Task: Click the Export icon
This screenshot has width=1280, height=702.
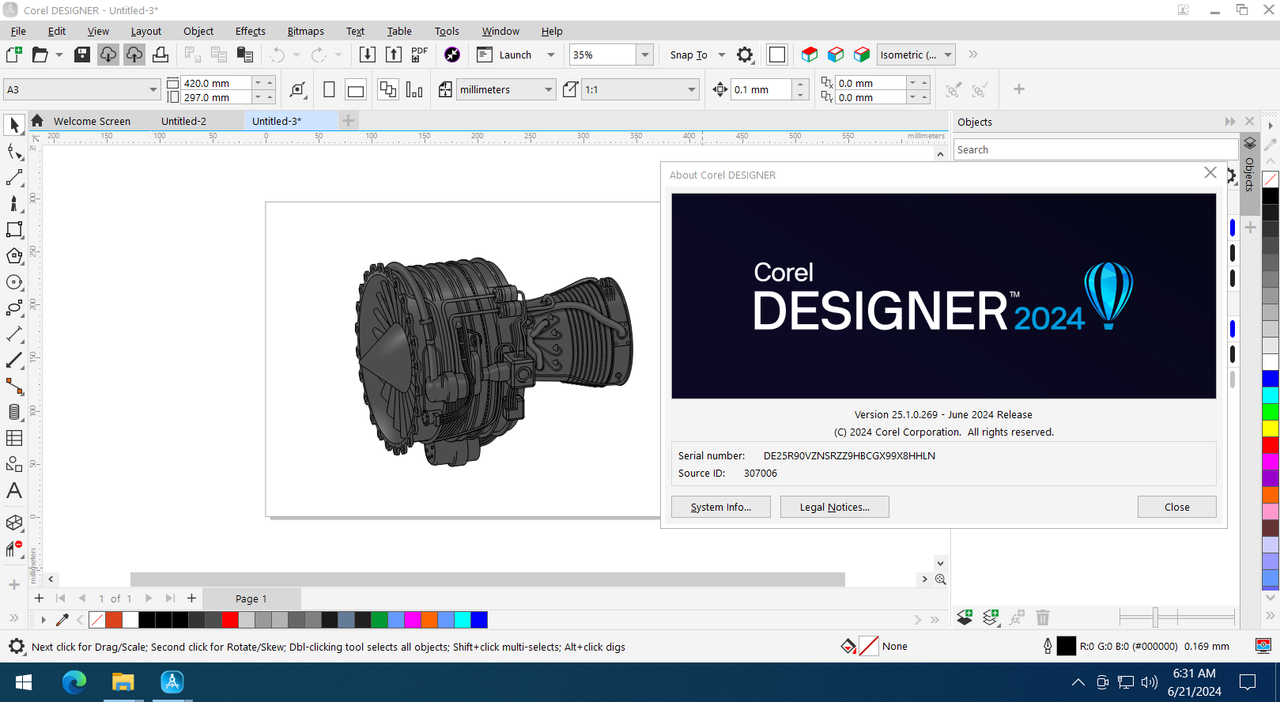Action: (x=393, y=55)
